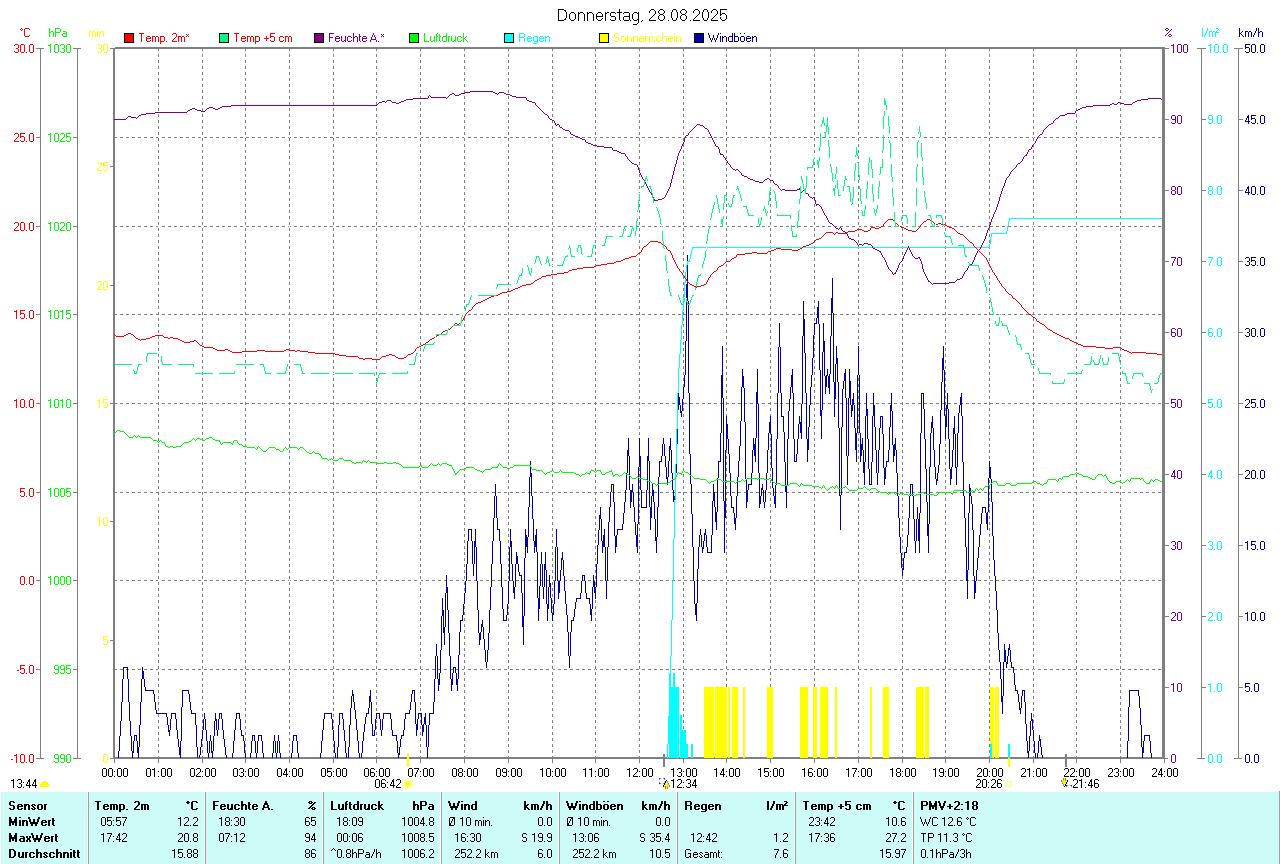
Task: Click the PMV+2:18 header in the table
Action: (949, 805)
